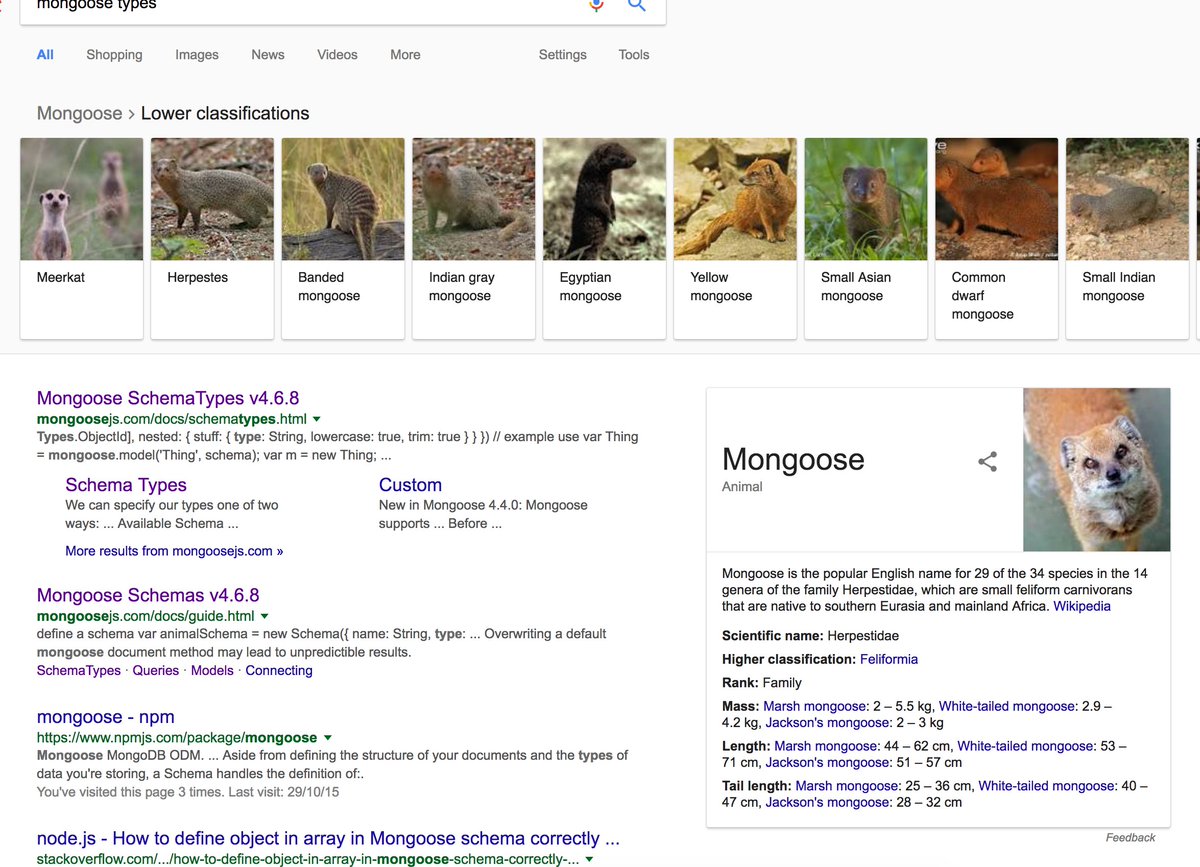Open the mongoose - npm result
Image resolution: width=1200 pixels, height=867 pixels.
106,716
